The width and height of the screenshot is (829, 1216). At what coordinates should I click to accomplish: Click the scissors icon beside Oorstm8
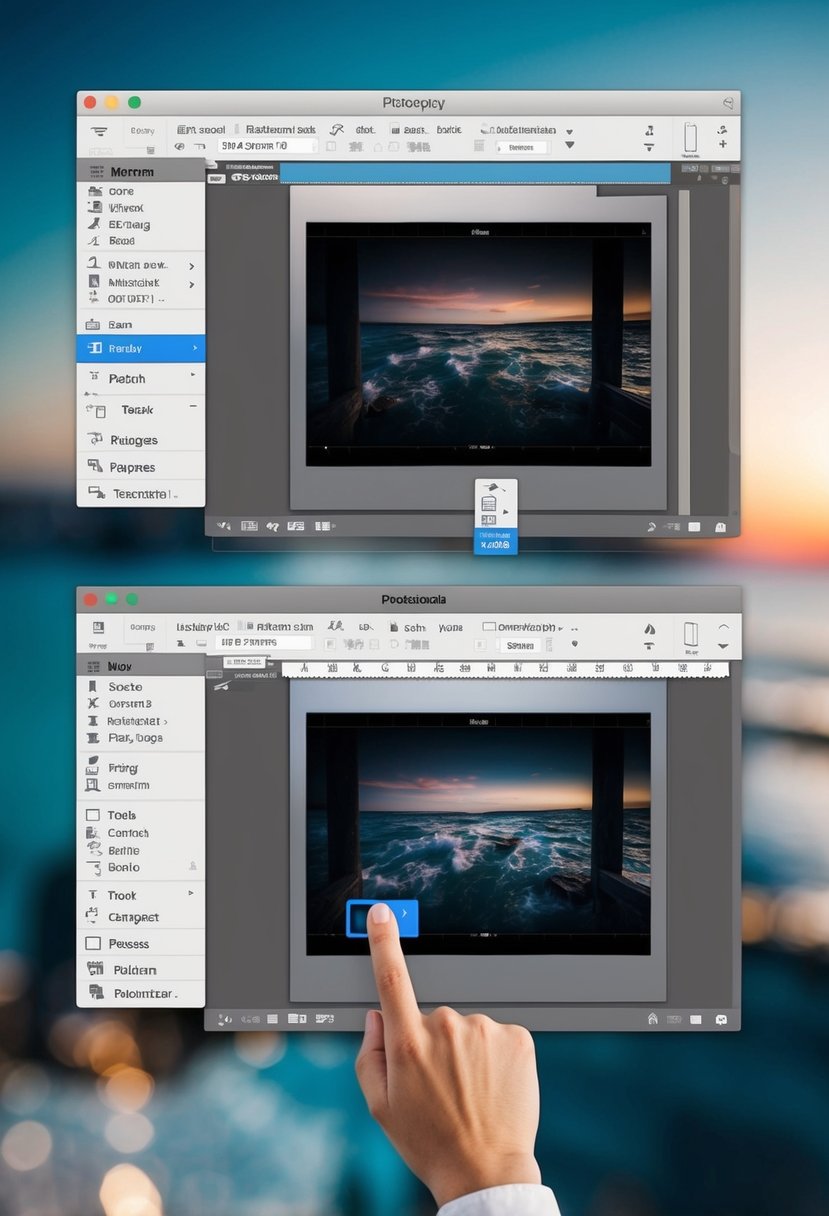[x=93, y=704]
